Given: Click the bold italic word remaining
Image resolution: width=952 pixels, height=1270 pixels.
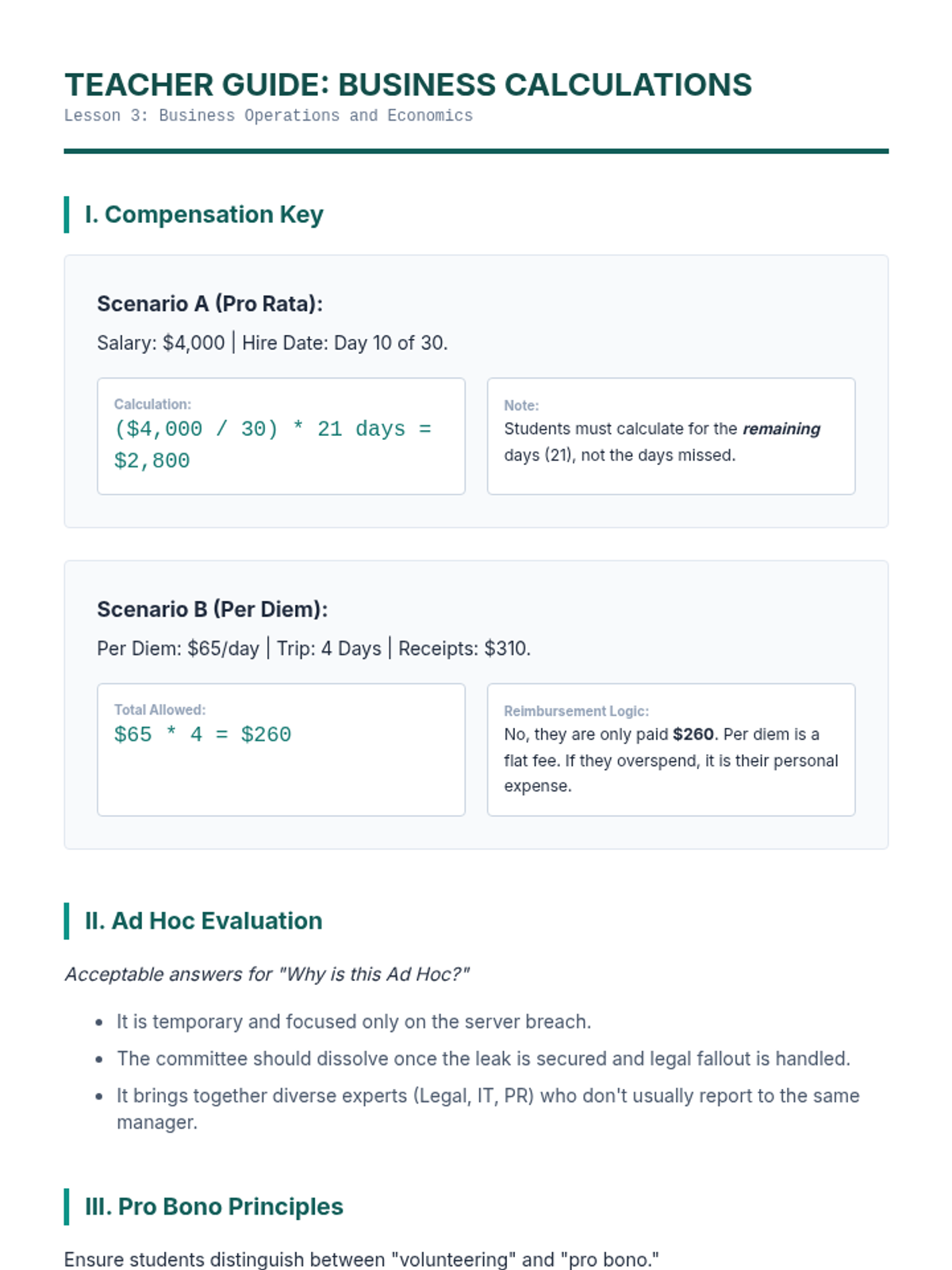Looking at the screenshot, I should point(781,429).
